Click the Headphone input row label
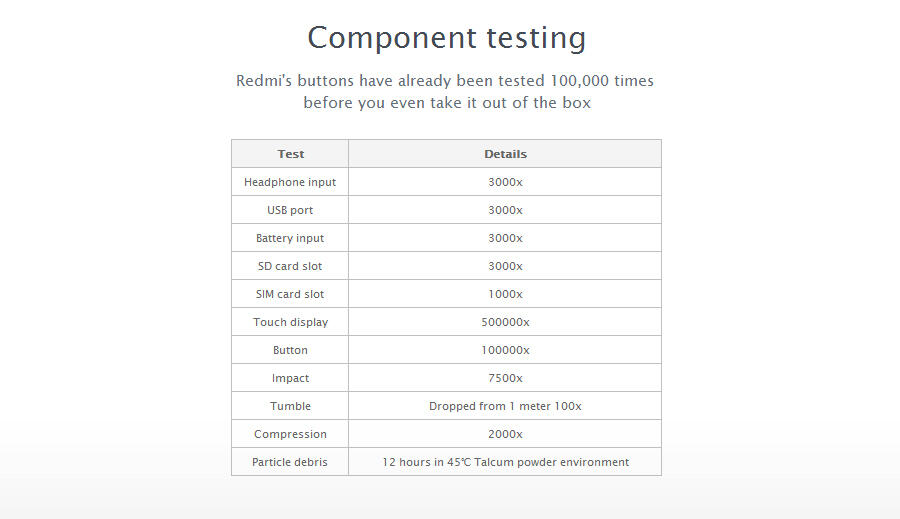This screenshot has height=519, width=900. coord(290,182)
